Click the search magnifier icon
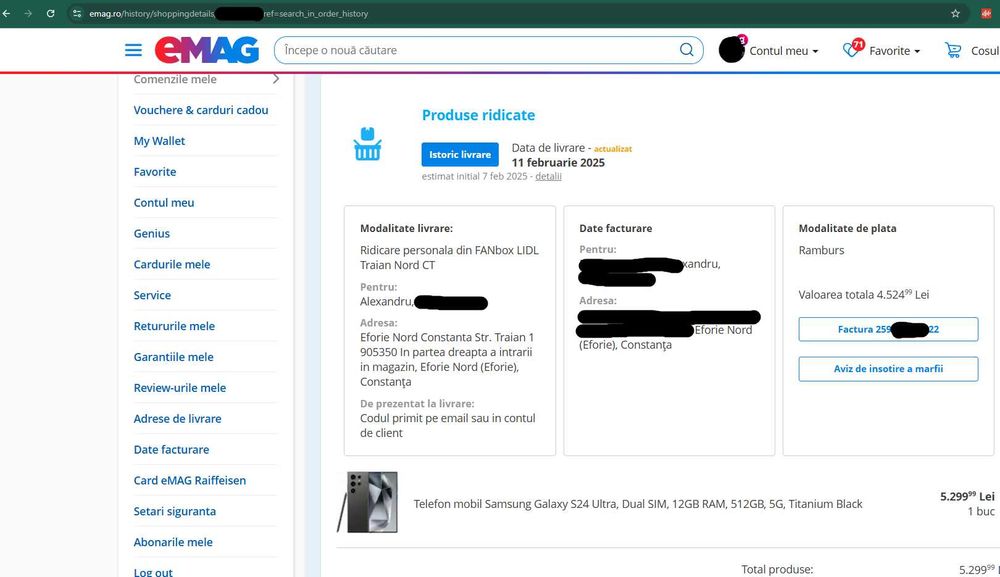Viewport: 1000px width, 577px height. click(686, 50)
